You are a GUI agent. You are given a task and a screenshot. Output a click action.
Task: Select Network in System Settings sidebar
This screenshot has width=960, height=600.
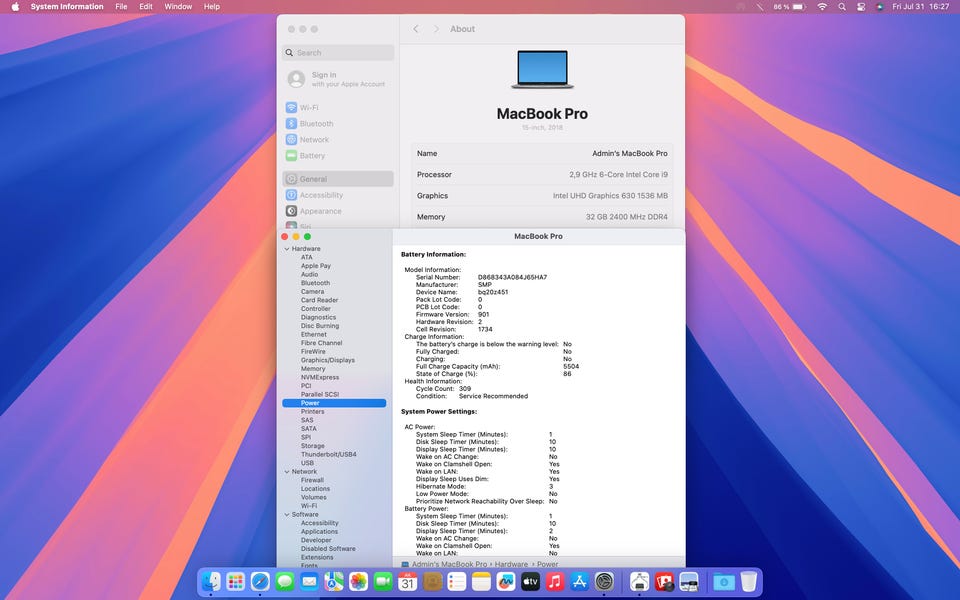[338, 140]
